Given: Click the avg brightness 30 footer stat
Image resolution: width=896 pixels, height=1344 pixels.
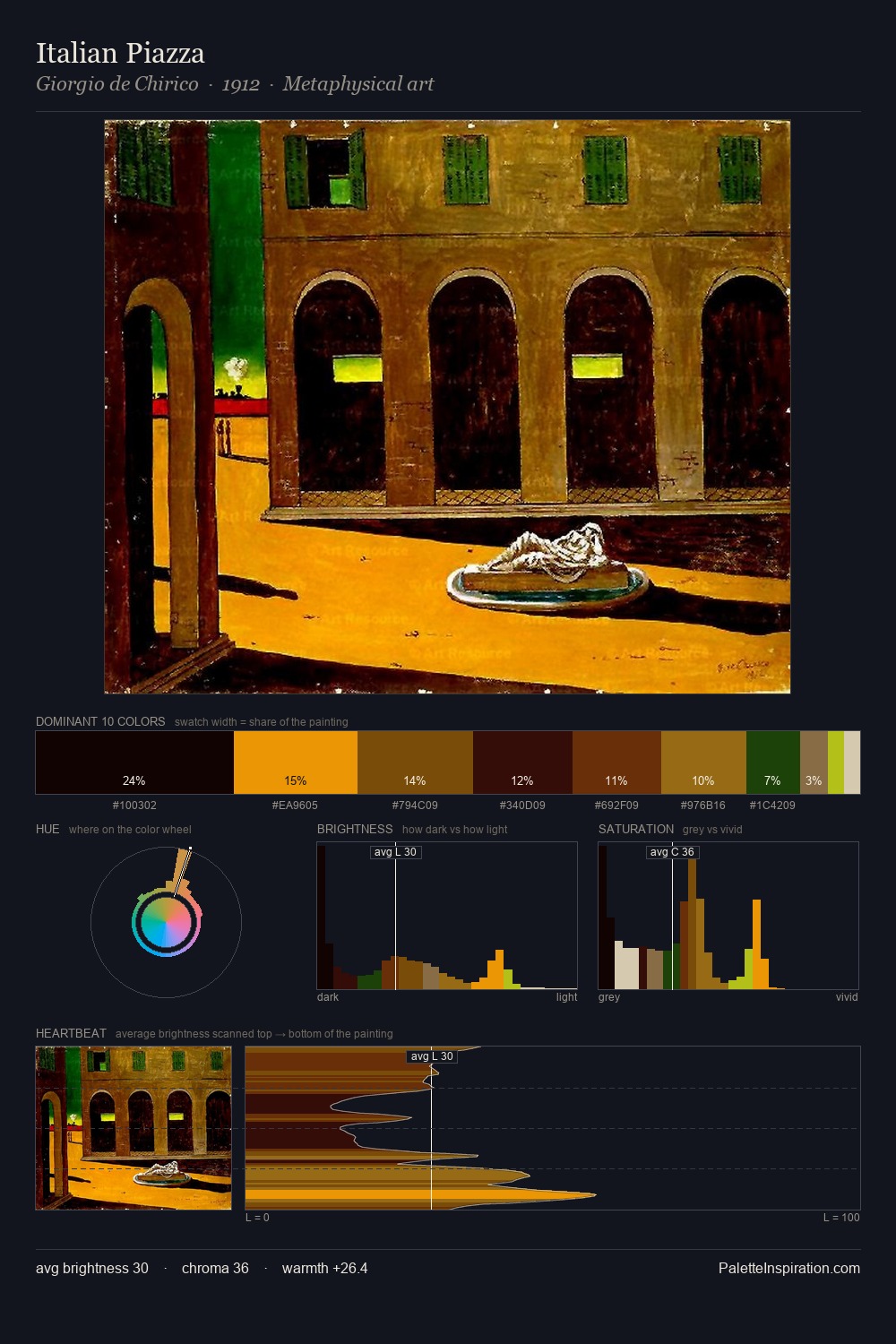Looking at the screenshot, I should 92,1268.
